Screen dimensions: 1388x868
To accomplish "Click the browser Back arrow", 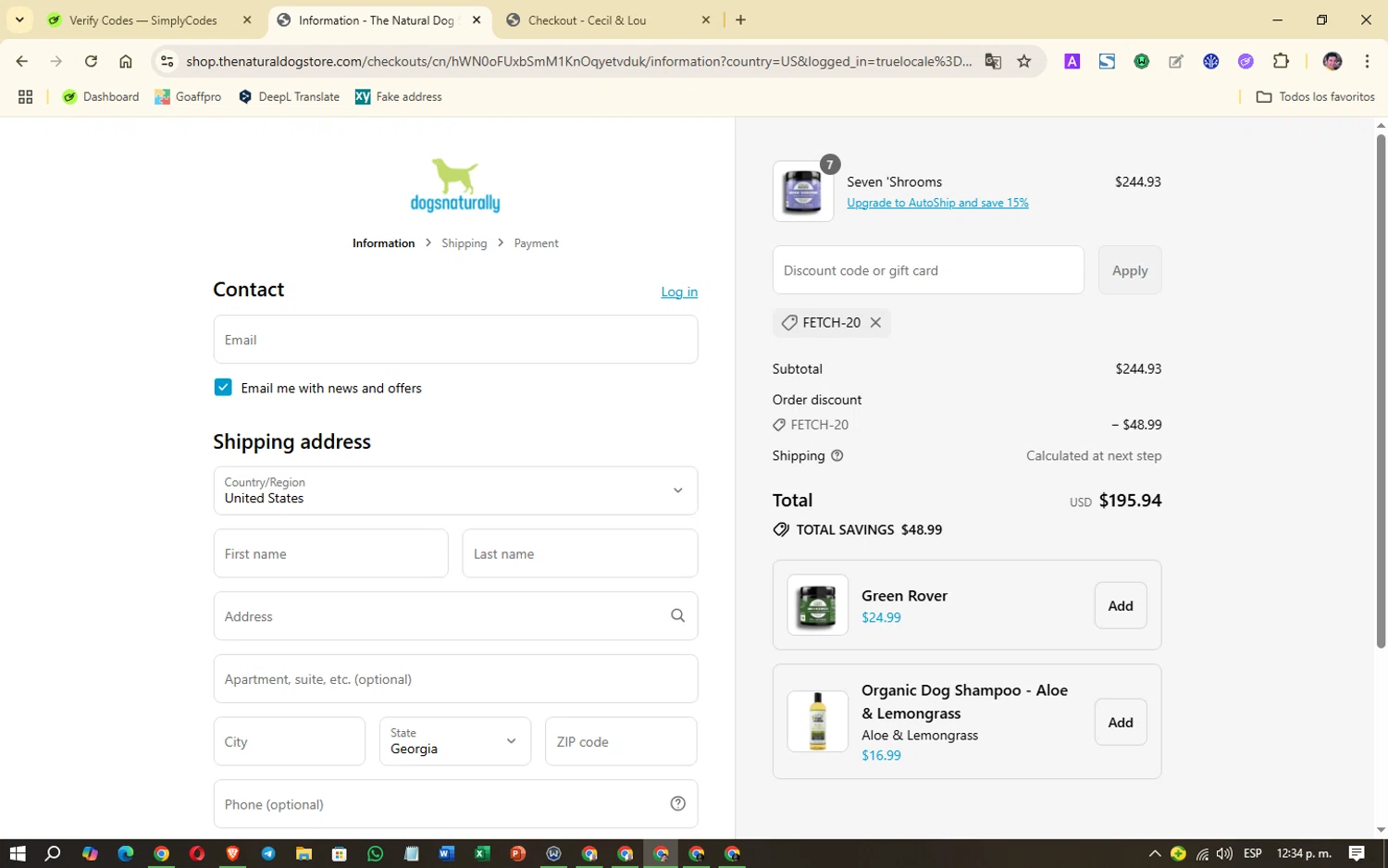I will 21,61.
